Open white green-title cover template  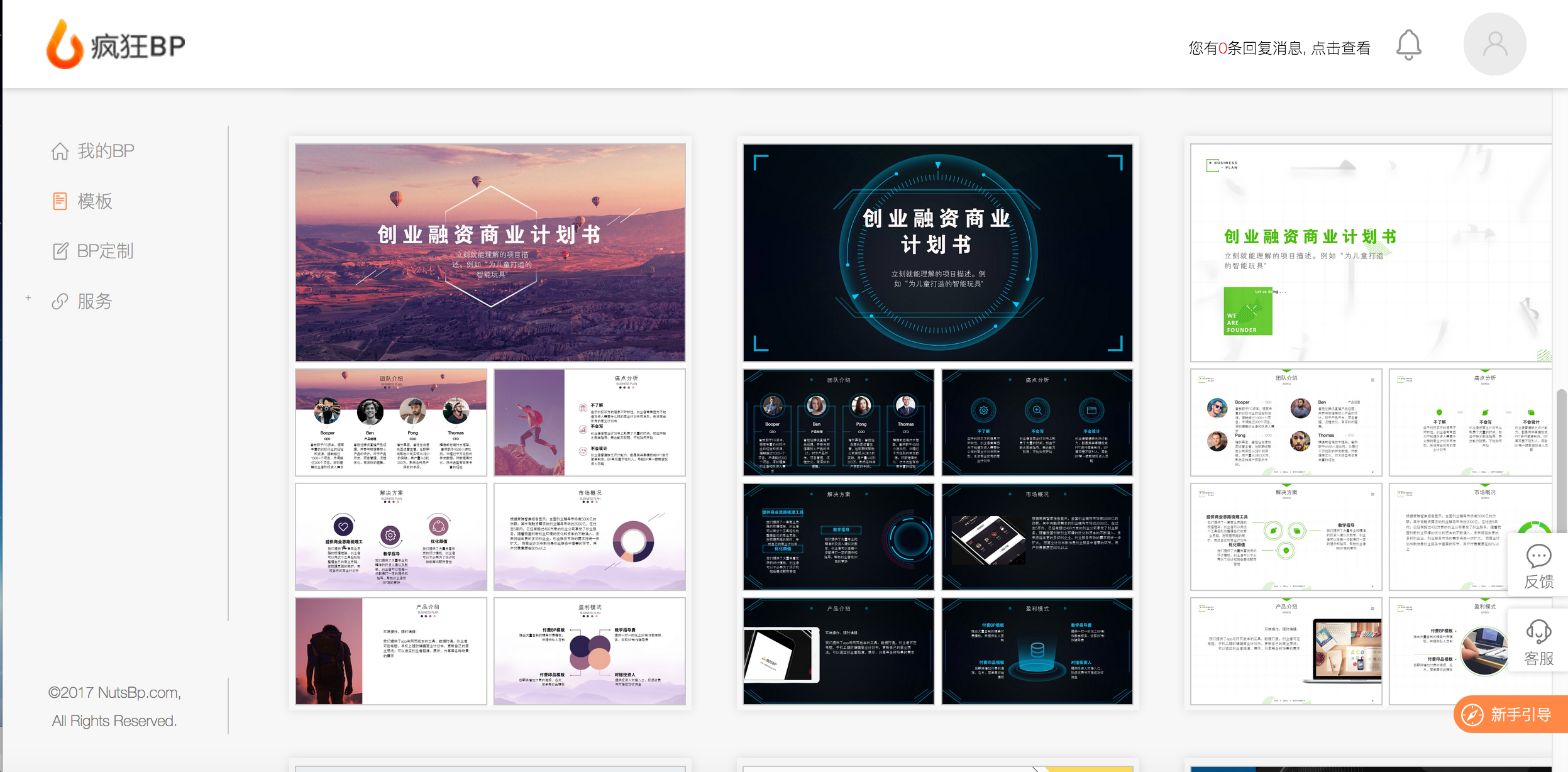click(1371, 252)
